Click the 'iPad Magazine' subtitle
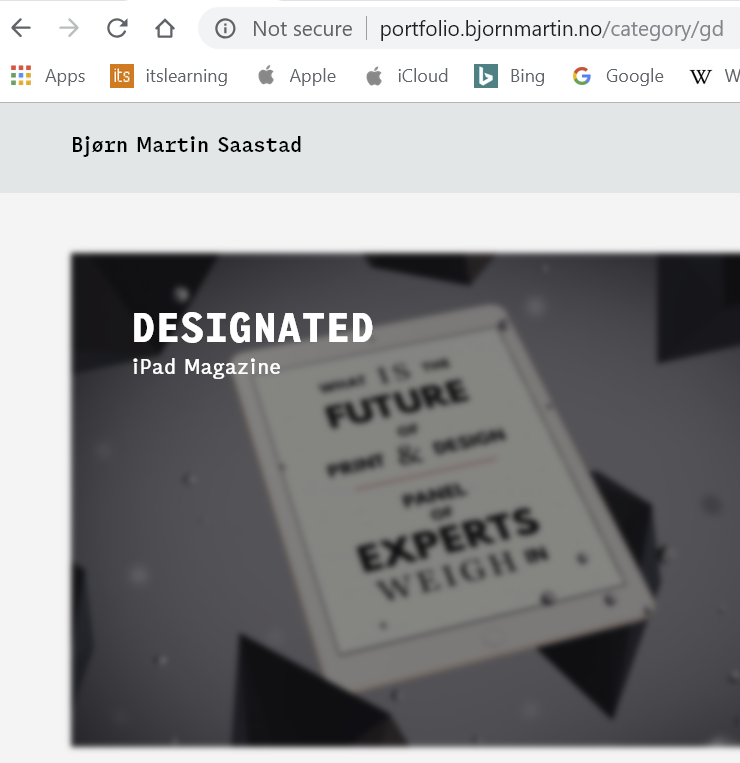Viewport: 740px width, 763px height. (206, 367)
